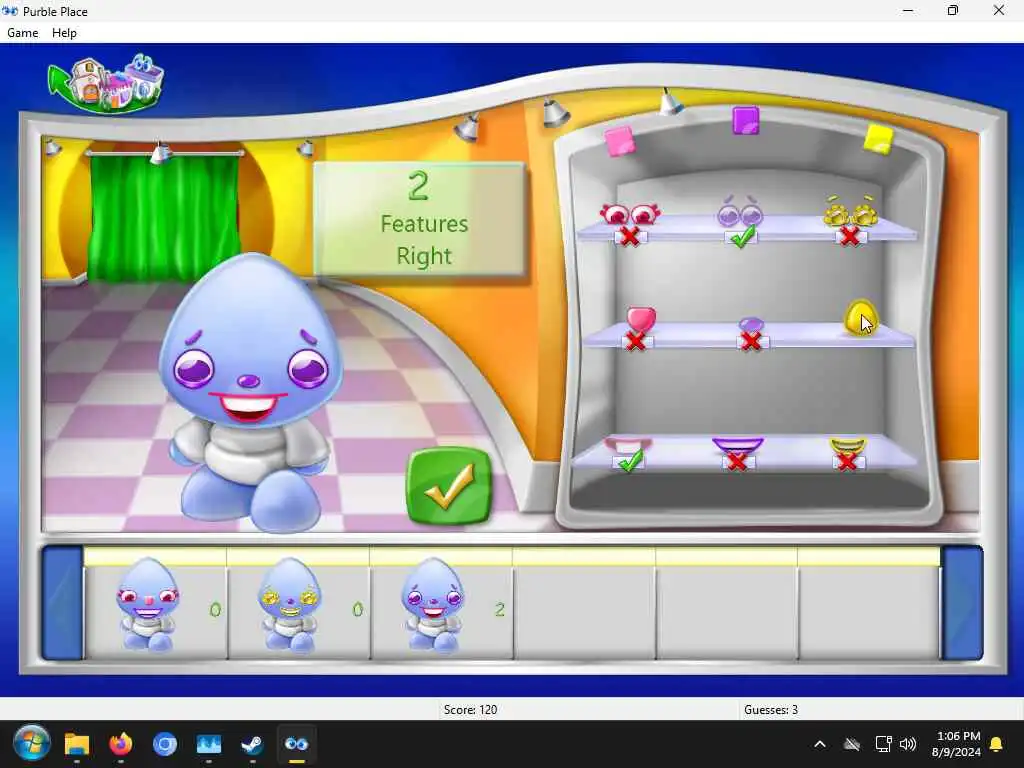This screenshot has width=1024, height=768.
Task: Click the network icon in system tray
Action: [x=883, y=744]
